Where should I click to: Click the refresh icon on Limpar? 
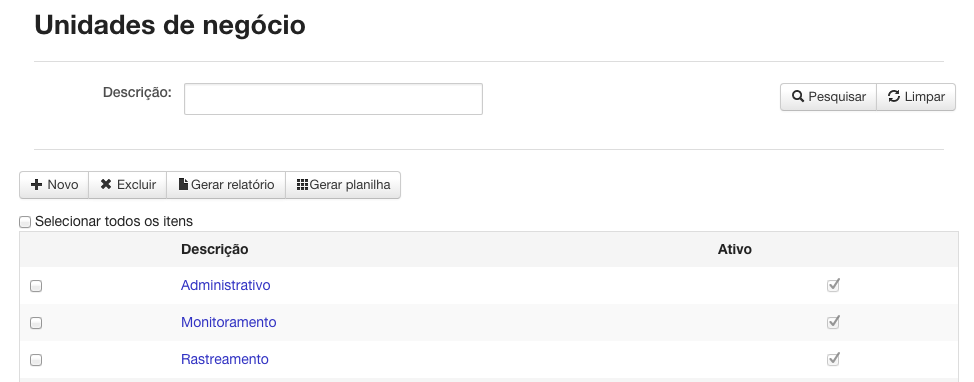pos(894,96)
